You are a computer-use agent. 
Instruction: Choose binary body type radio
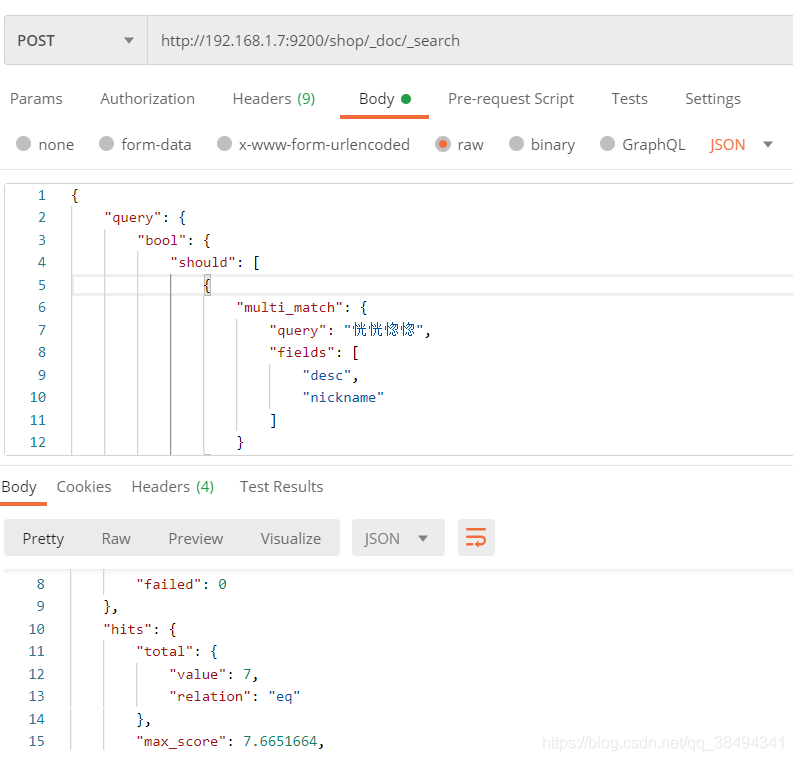(x=517, y=144)
